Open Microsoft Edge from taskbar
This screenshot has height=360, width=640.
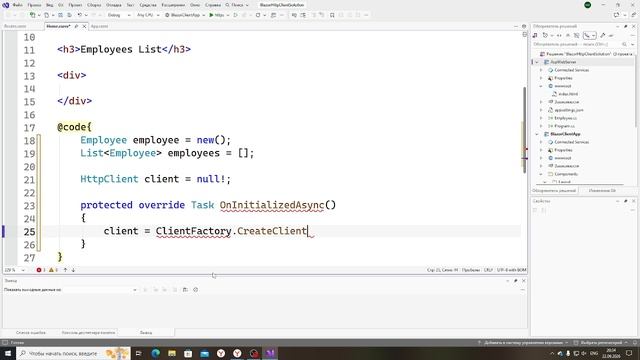[x=156, y=353]
